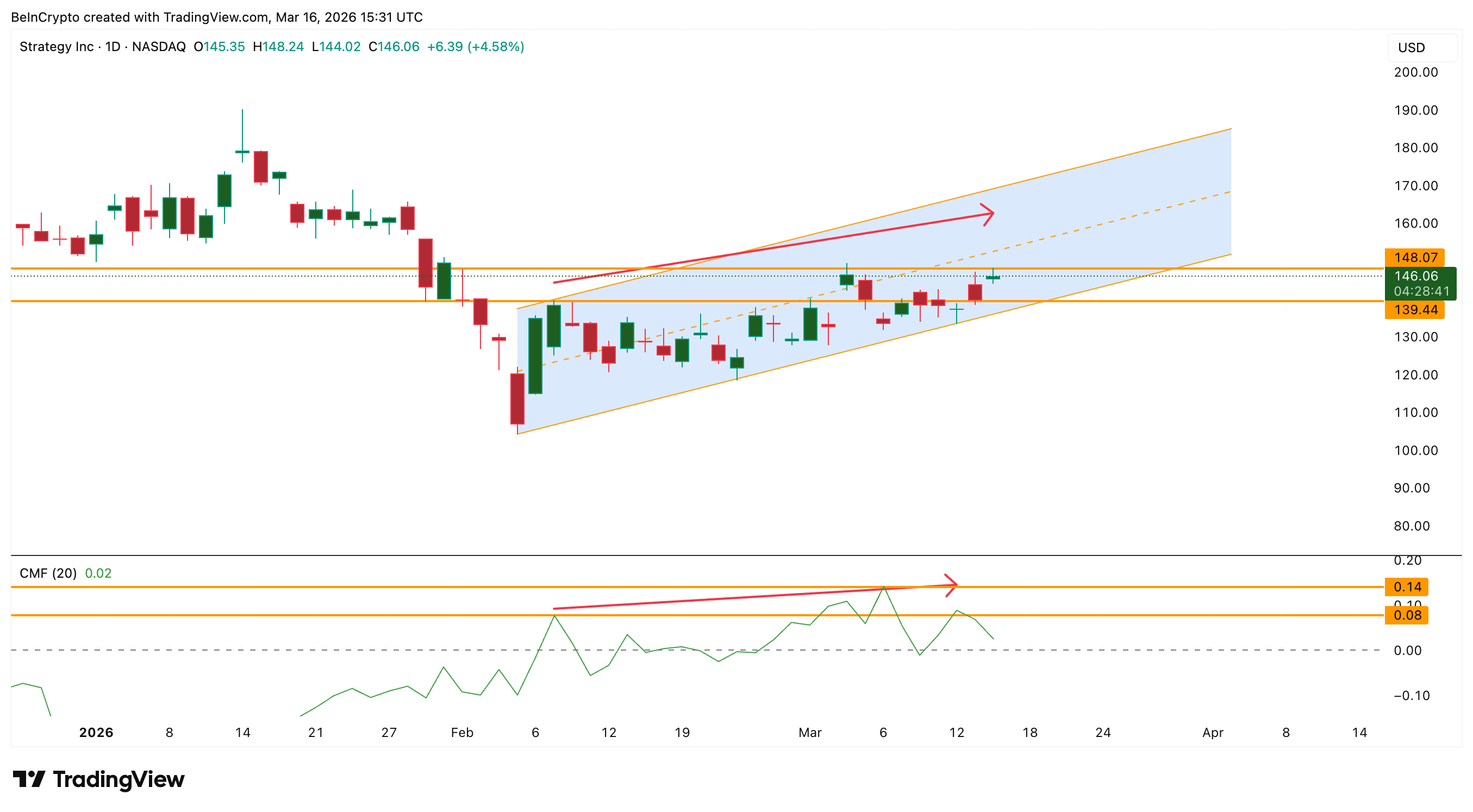Click the 200.00 price scale label
Screen dimensions: 1473x812
click(x=1415, y=72)
